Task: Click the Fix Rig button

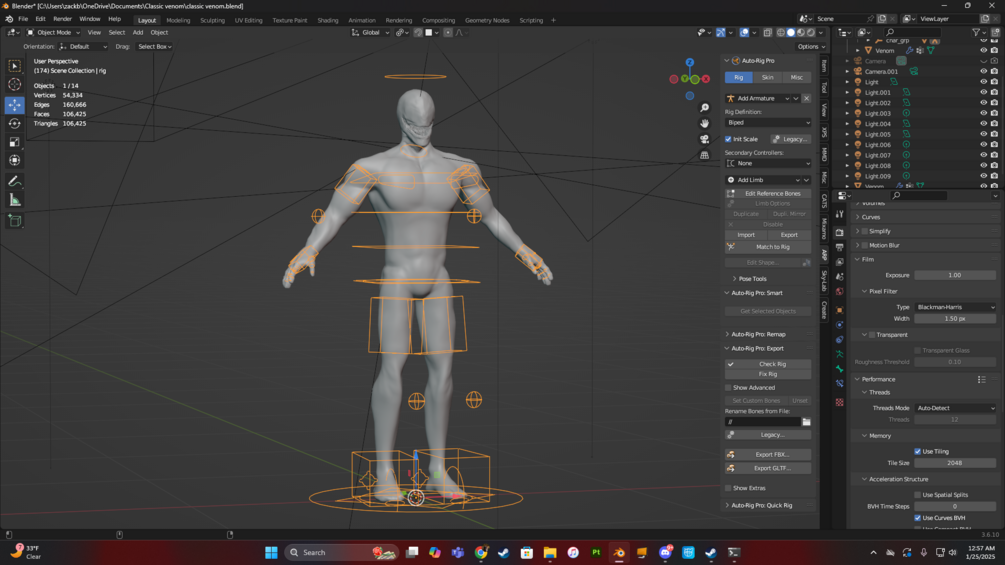Action: coord(768,374)
